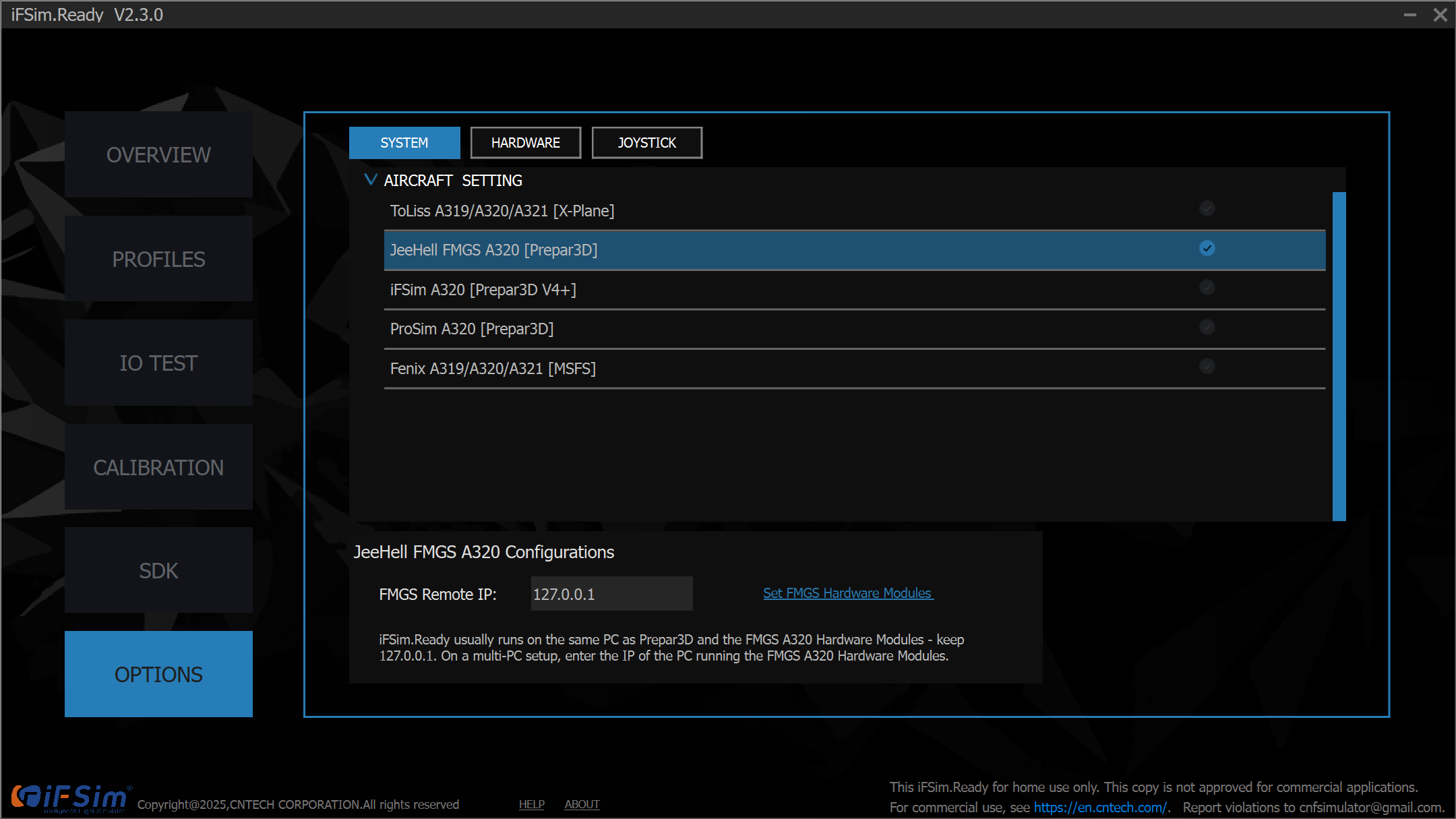Switch to the SYSTEM tab
Viewport: 1456px width, 819px height.
tap(404, 142)
